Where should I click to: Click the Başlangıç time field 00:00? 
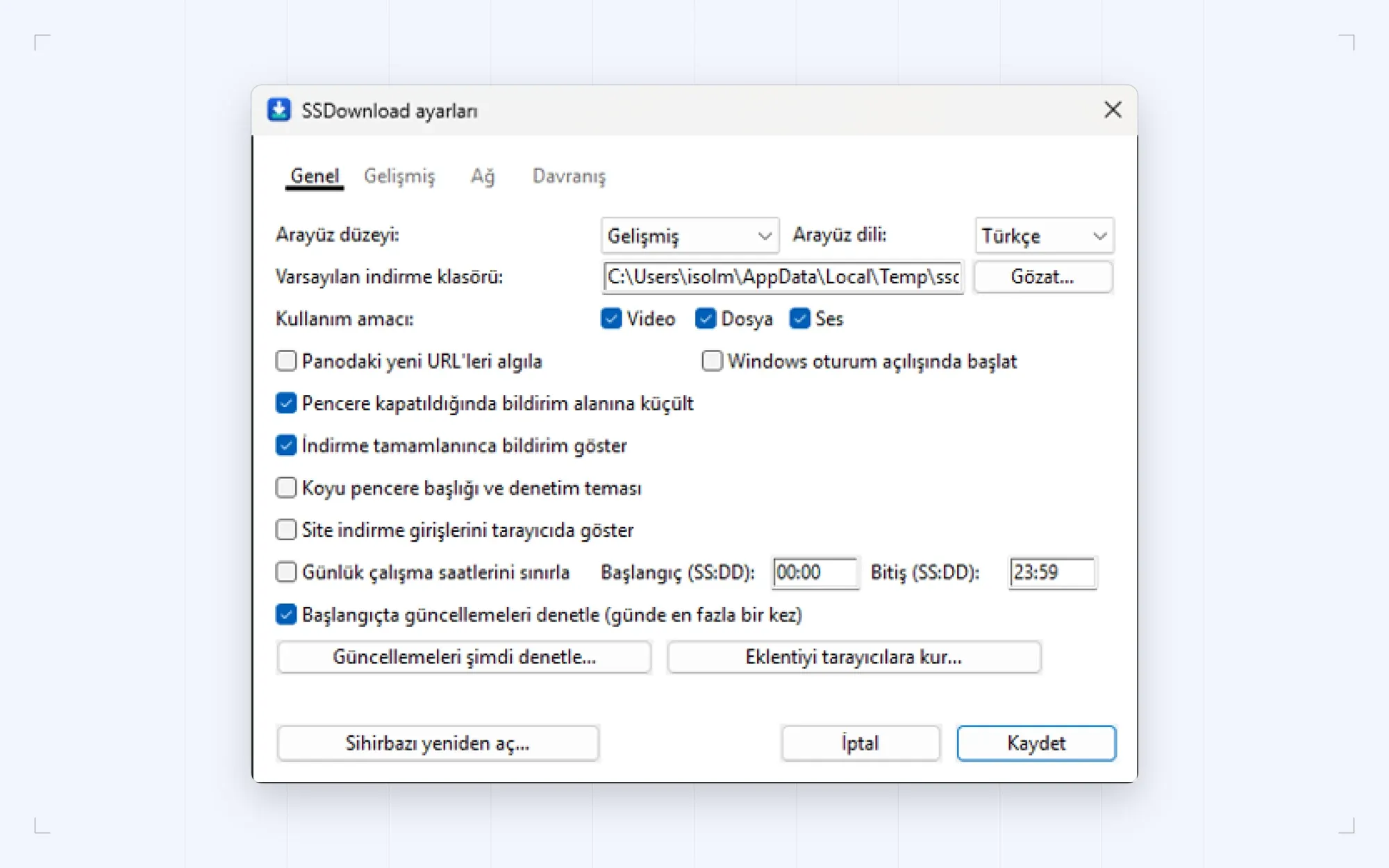point(815,573)
